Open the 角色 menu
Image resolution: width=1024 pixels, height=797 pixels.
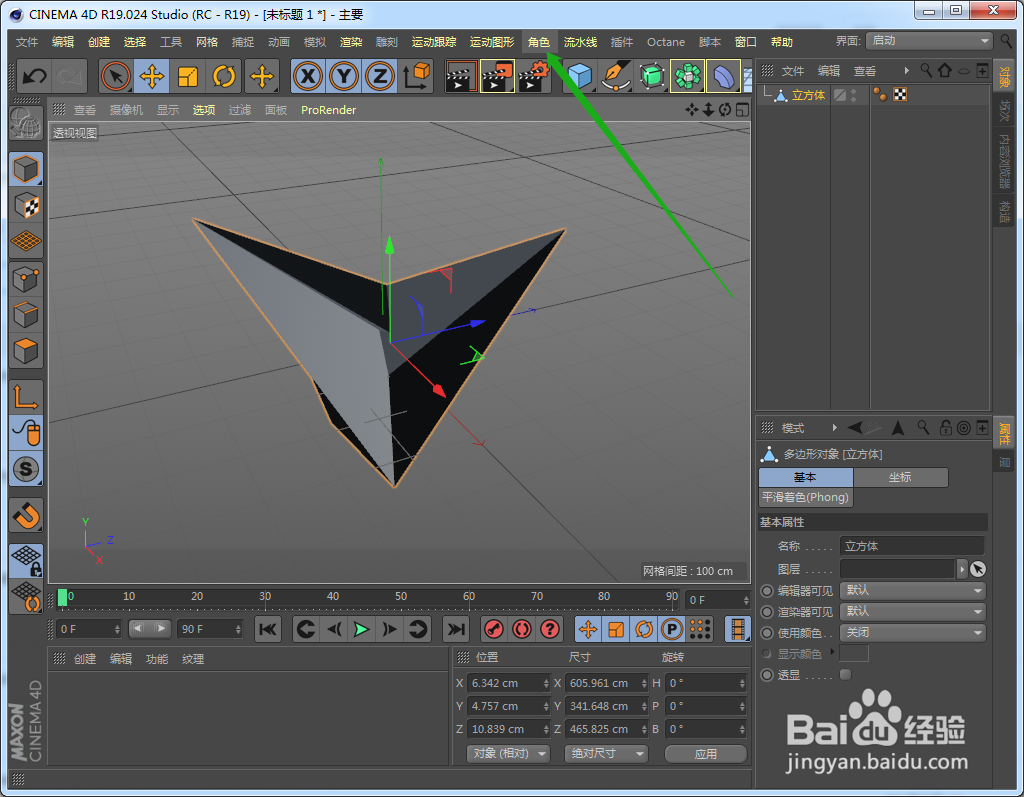pos(539,42)
